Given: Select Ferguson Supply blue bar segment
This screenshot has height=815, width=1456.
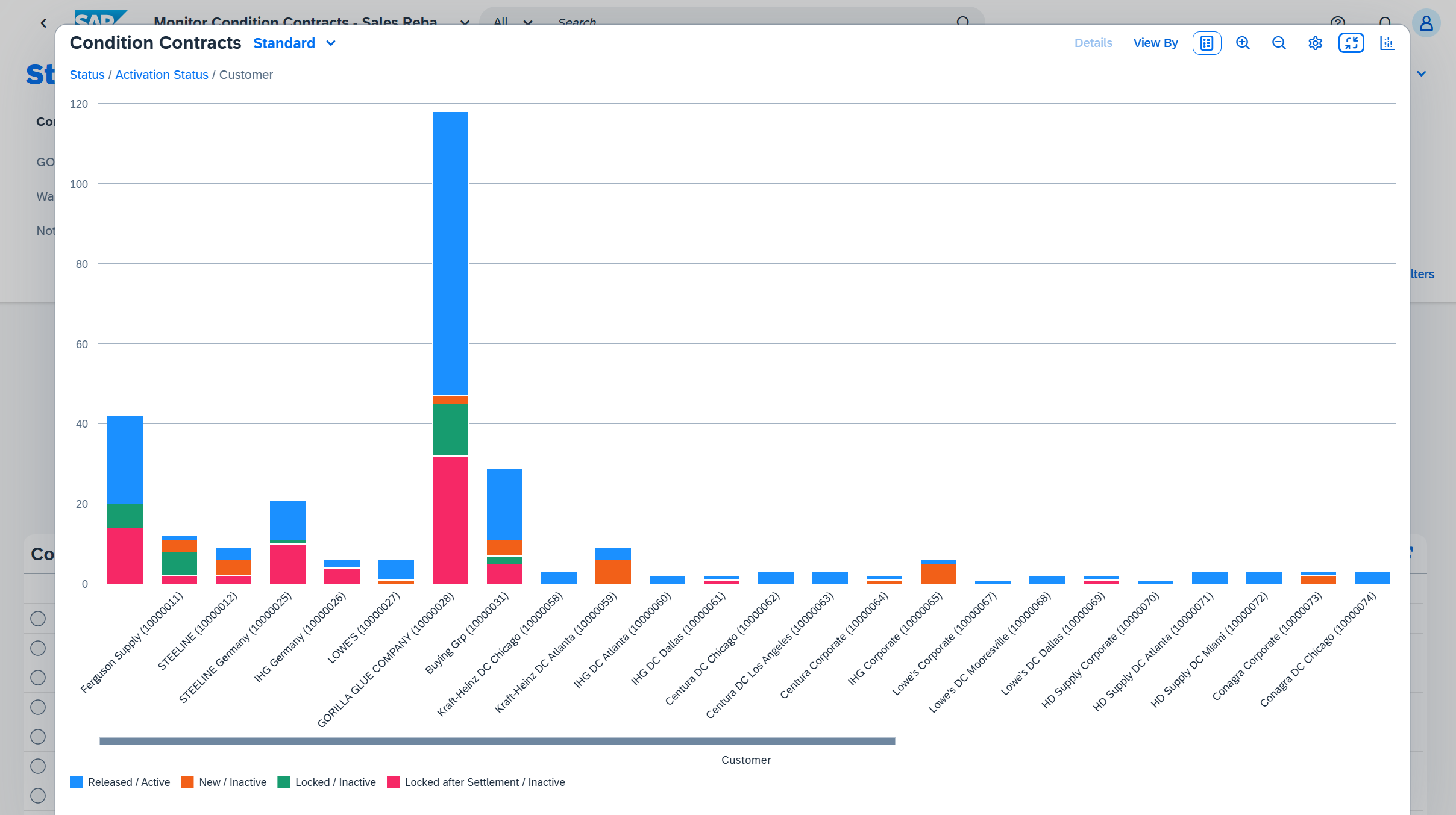Looking at the screenshot, I should 125,460.
